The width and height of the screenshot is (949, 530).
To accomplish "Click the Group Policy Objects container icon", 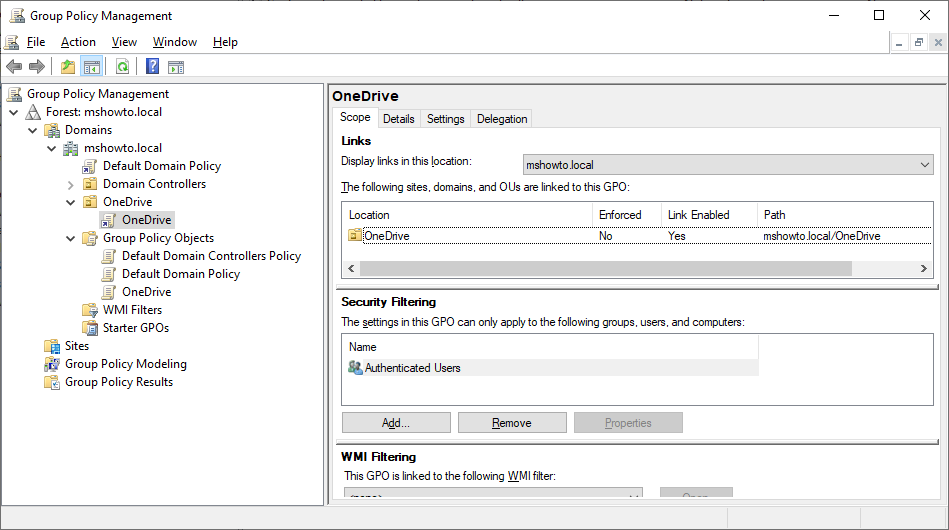I will (x=90, y=238).
